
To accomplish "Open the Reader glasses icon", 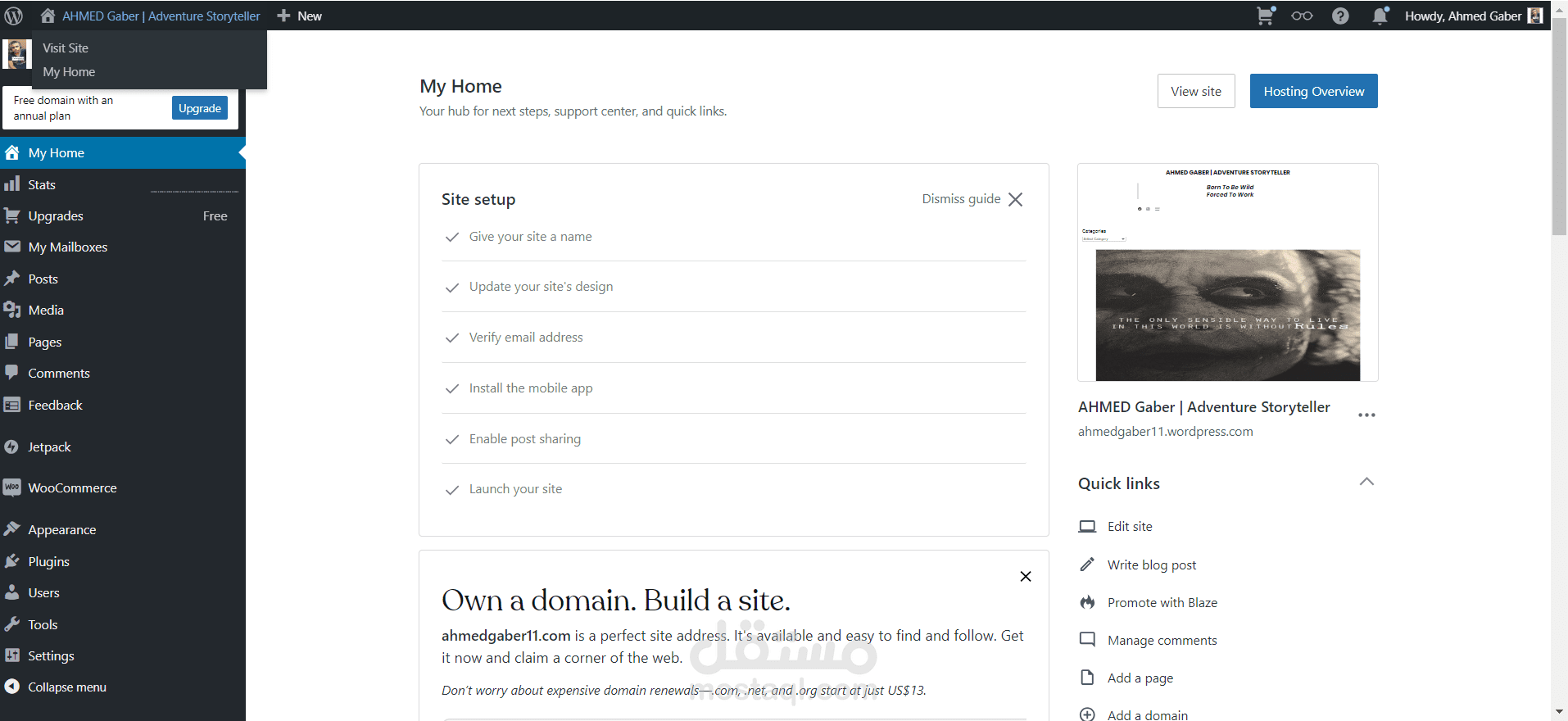I will [1302, 16].
